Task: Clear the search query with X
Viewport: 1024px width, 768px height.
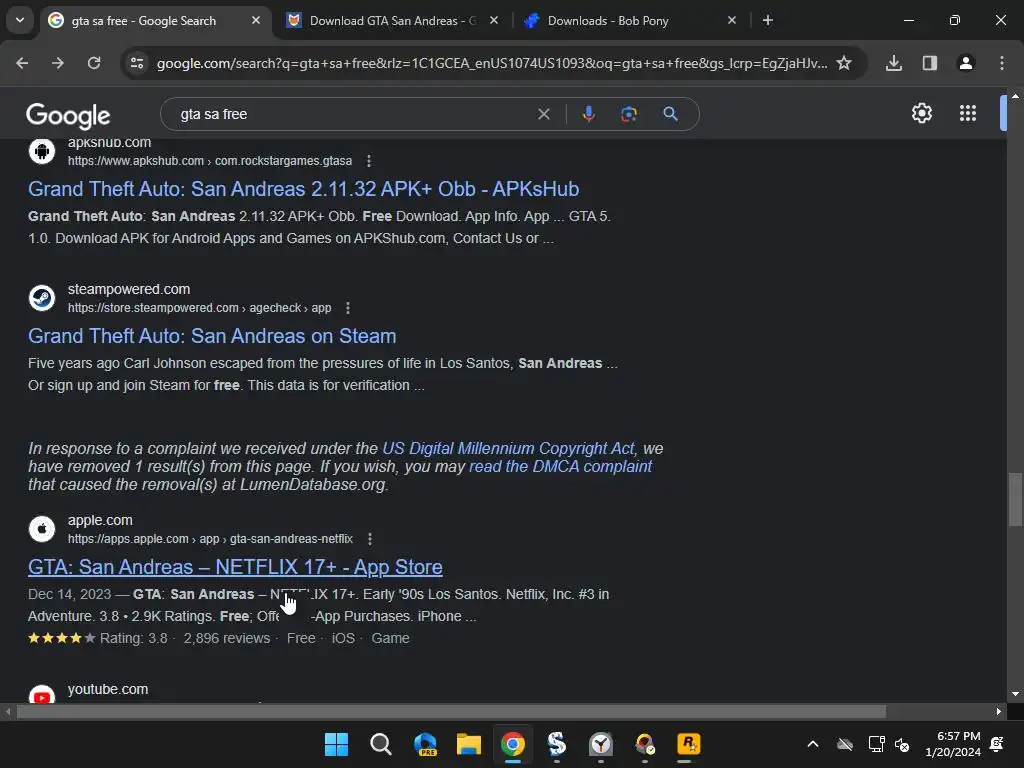Action: [x=543, y=114]
